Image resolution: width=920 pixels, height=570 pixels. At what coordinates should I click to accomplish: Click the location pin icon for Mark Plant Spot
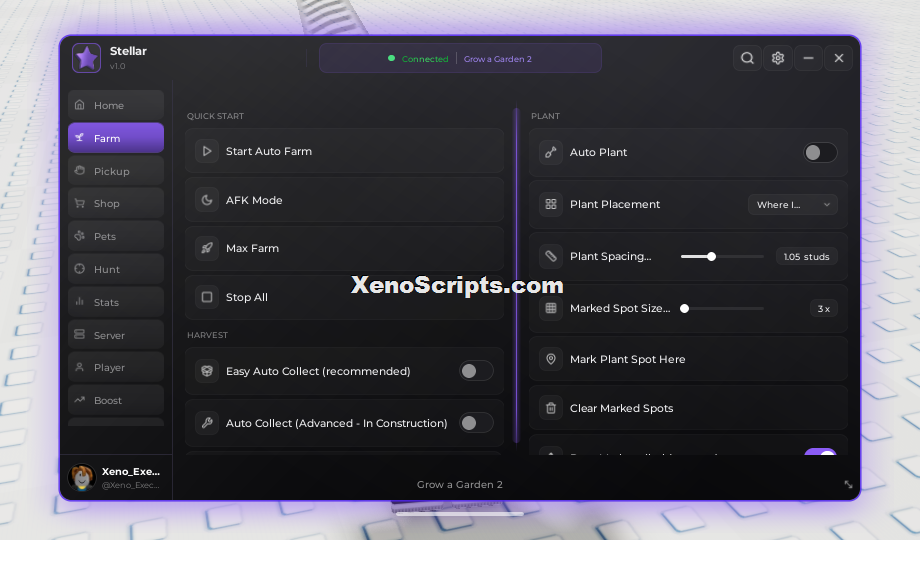[551, 359]
